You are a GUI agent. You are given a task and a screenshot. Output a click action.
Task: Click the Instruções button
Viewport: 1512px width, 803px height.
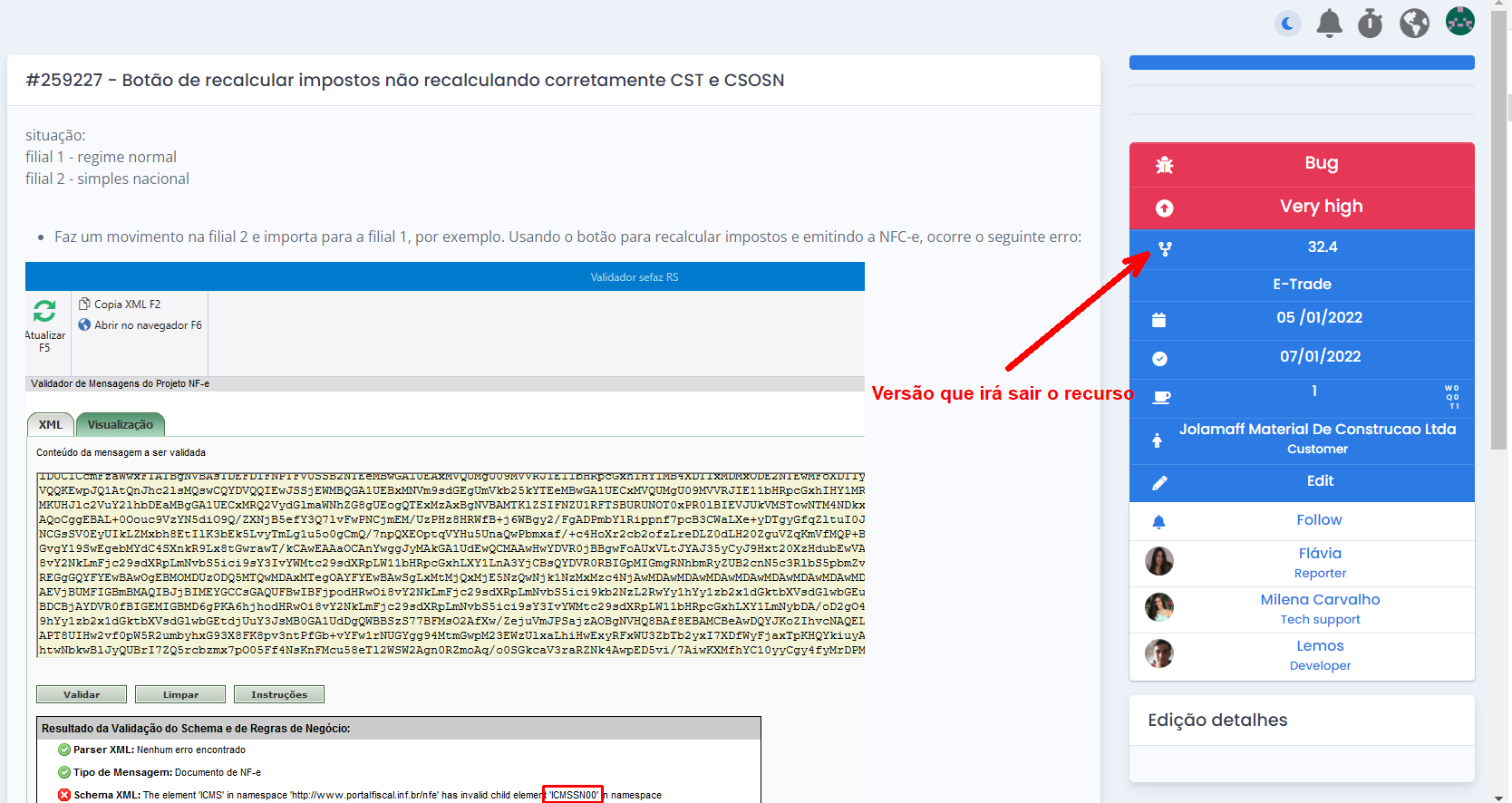[278, 695]
